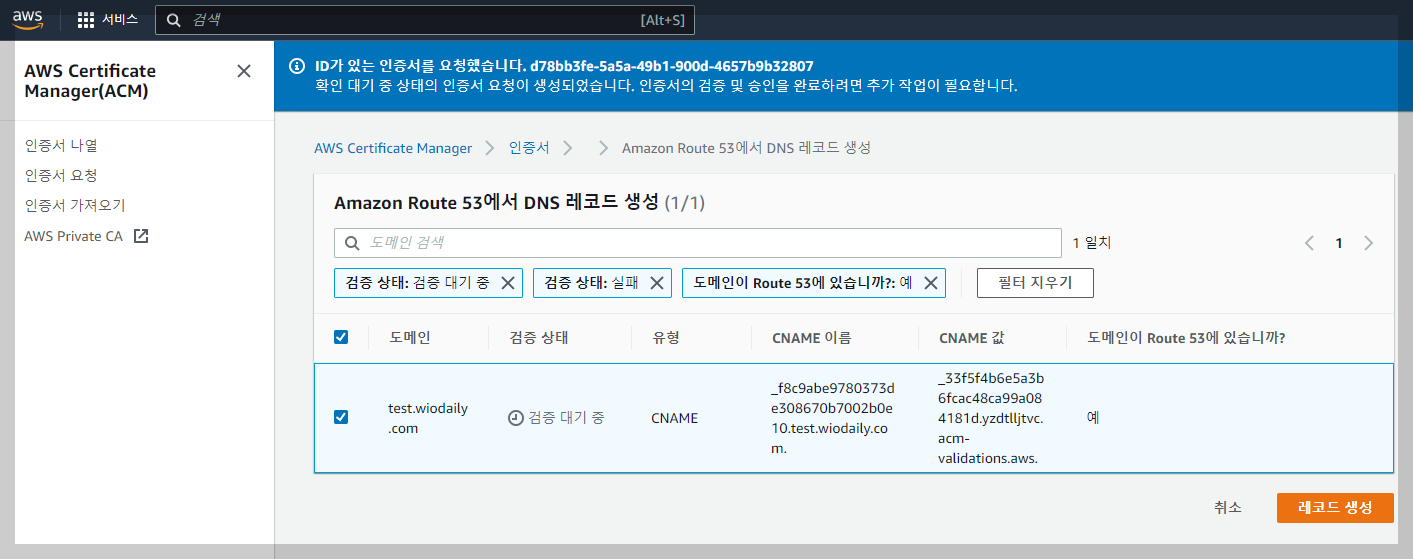The image size is (1413, 559).
Task: Click the 1 일치 match count text
Action: pos(1092,243)
